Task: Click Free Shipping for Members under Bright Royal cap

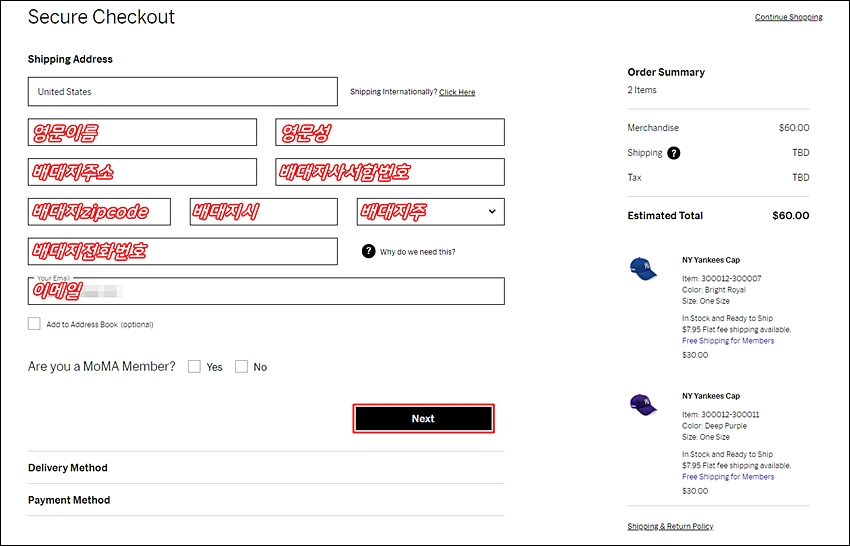Action: point(728,341)
